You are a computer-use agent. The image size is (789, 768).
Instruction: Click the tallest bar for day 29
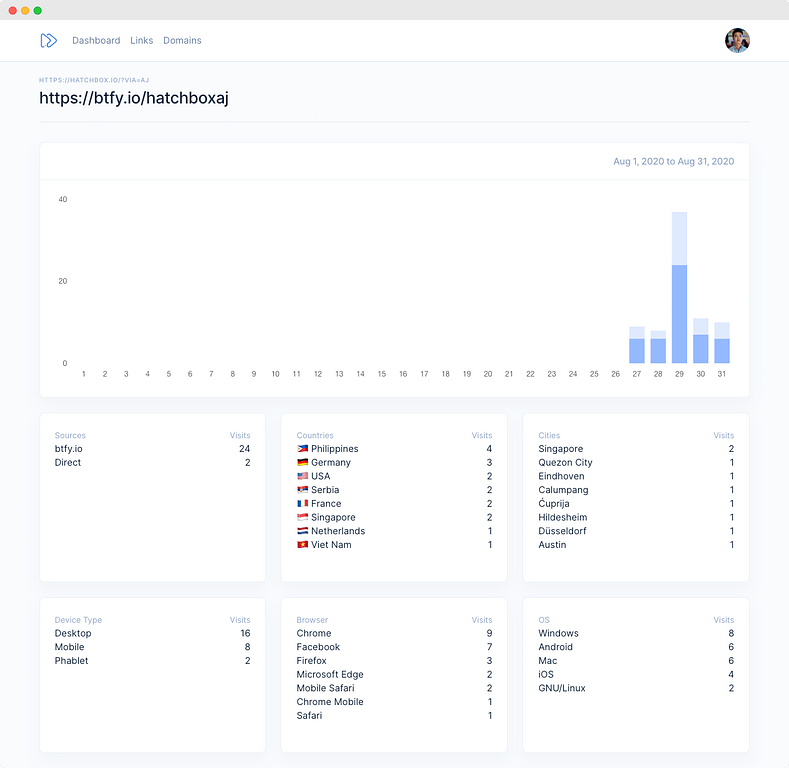679,290
